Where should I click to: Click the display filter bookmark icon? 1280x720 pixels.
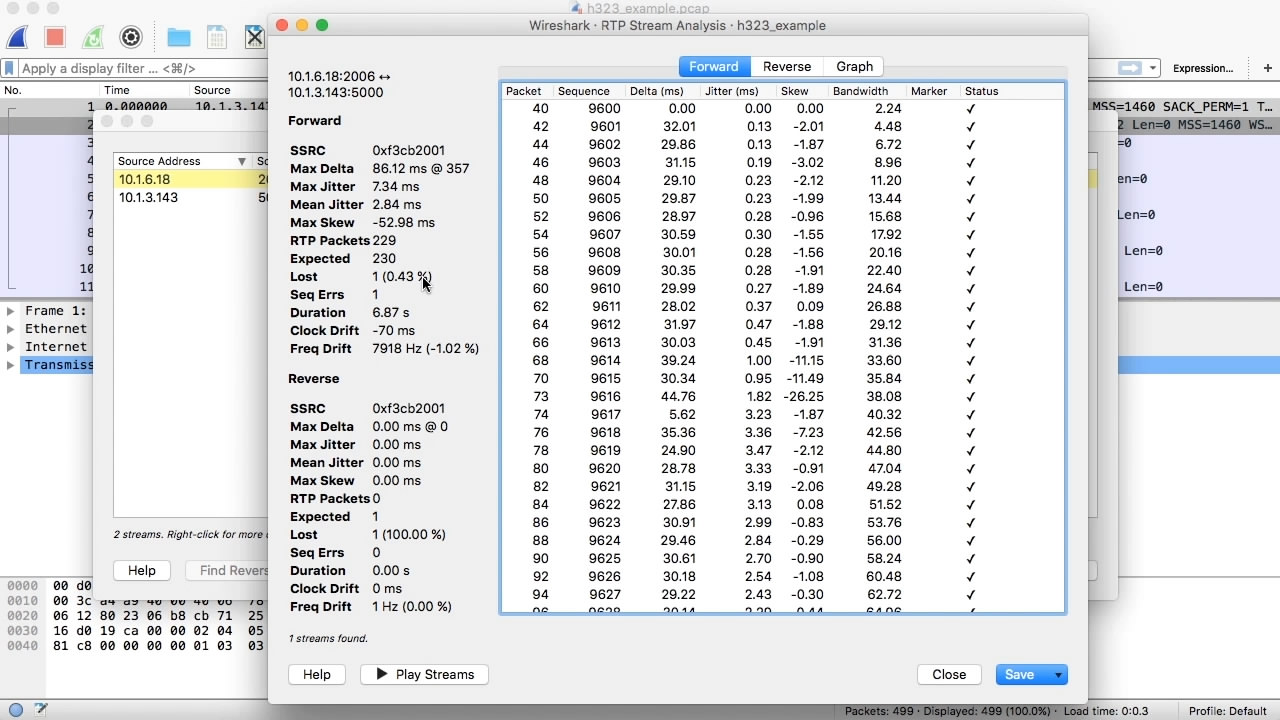pos(10,68)
